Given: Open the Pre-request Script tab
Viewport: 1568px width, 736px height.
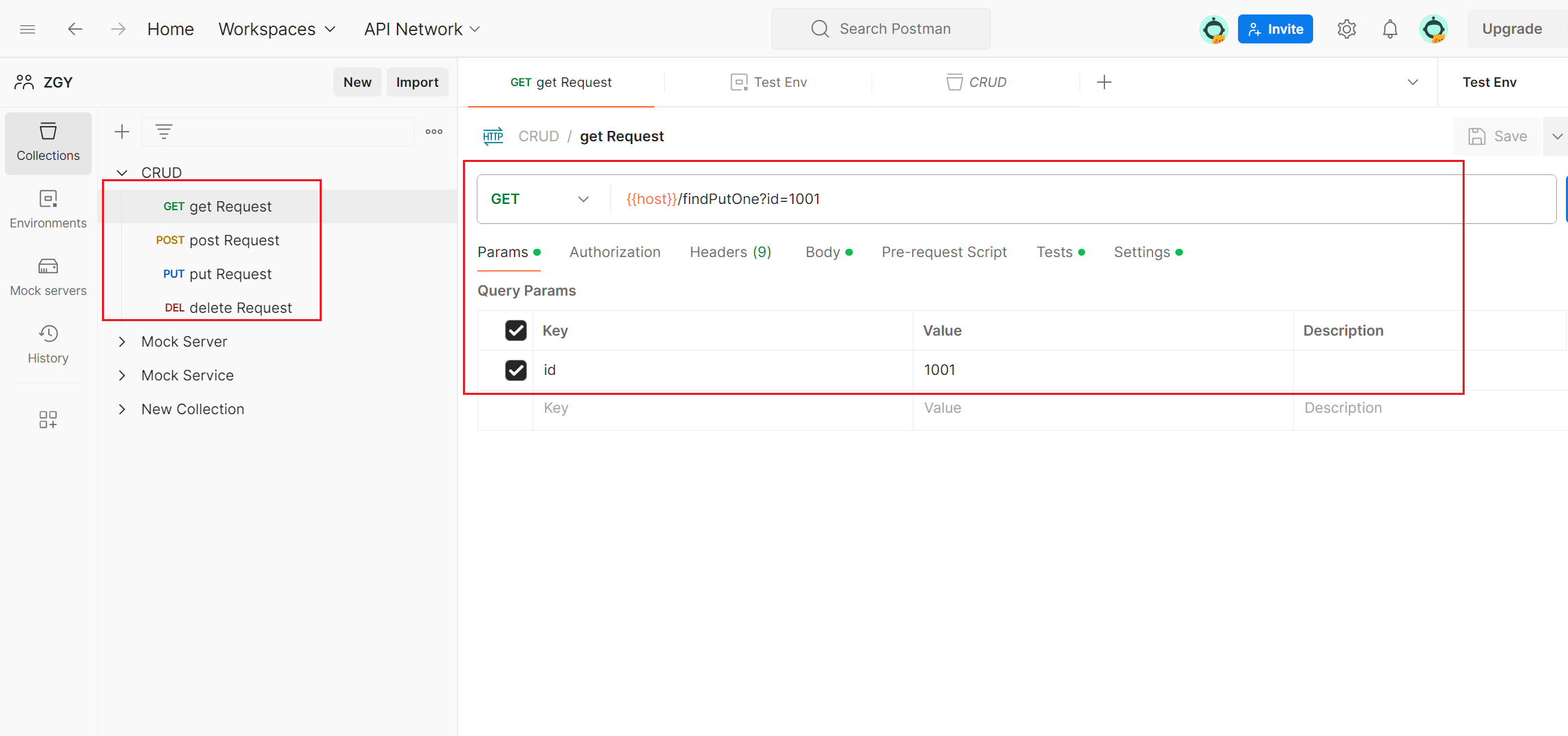Looking at the screenshot, I should [x=944, y=252].
